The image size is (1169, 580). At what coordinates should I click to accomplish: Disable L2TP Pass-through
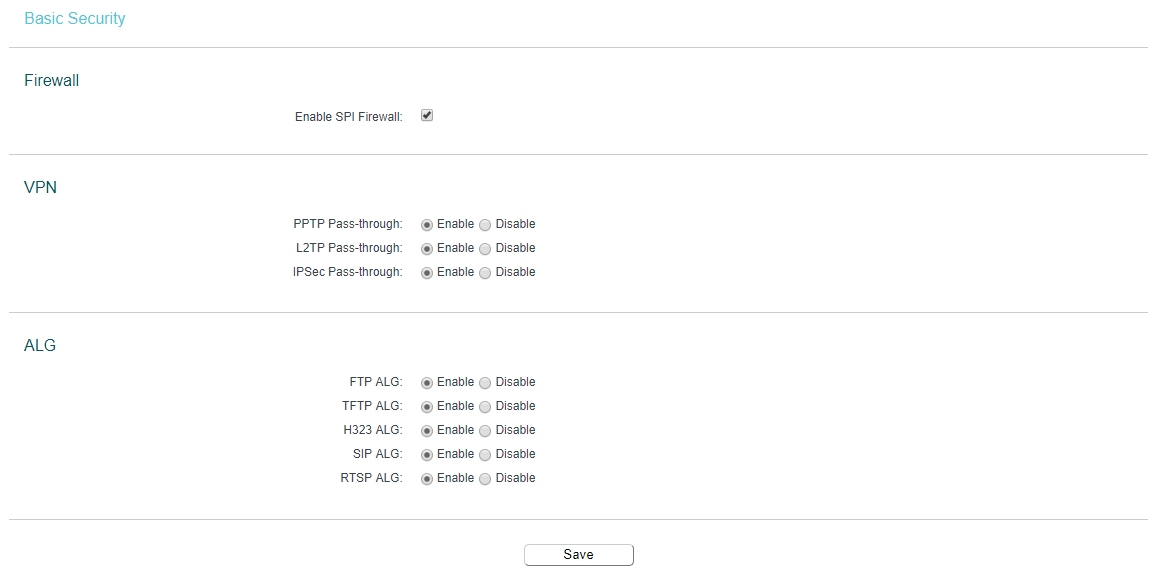point(485,248)
